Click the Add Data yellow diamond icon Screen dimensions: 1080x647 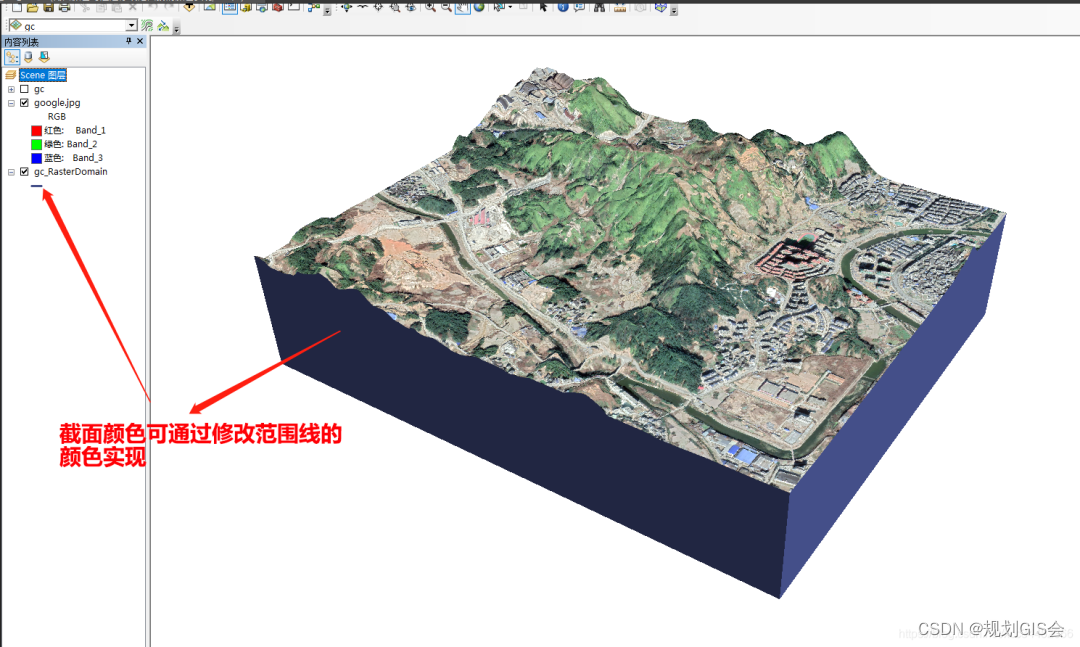(190, 9)
